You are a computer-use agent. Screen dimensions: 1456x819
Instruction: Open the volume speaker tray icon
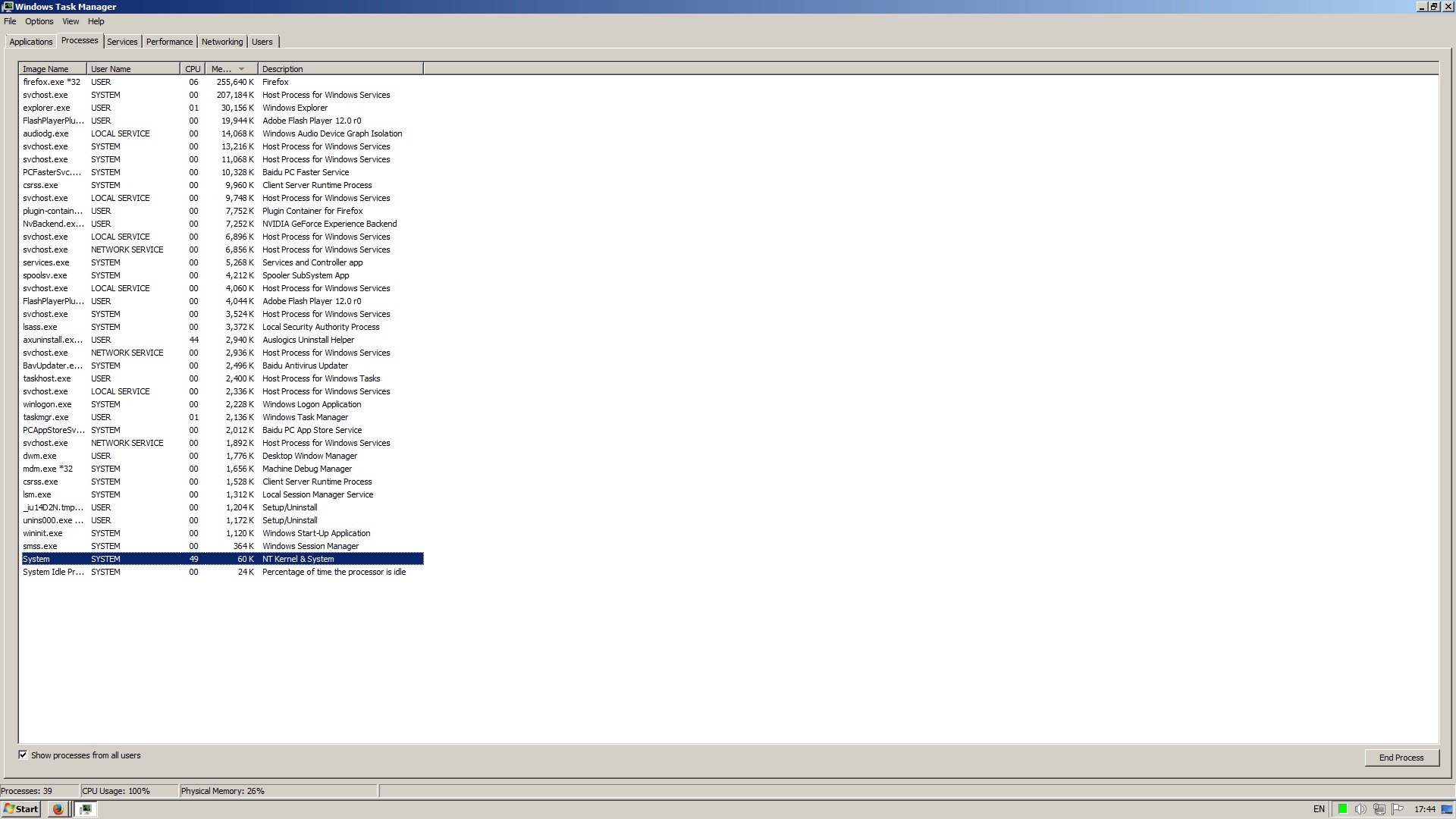click(1360, 809)
